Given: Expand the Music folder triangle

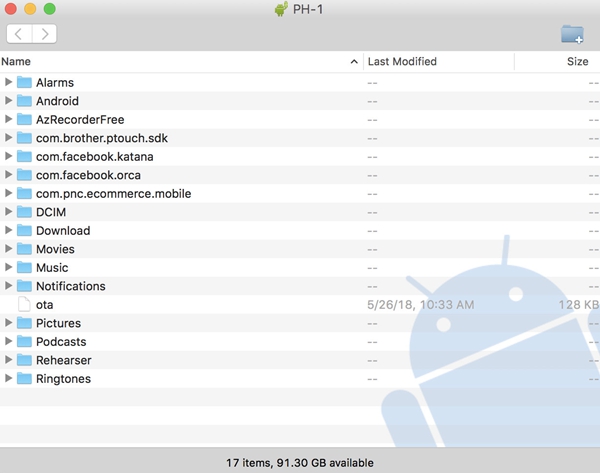Looking at the screenshot, I should click(8, 267).
